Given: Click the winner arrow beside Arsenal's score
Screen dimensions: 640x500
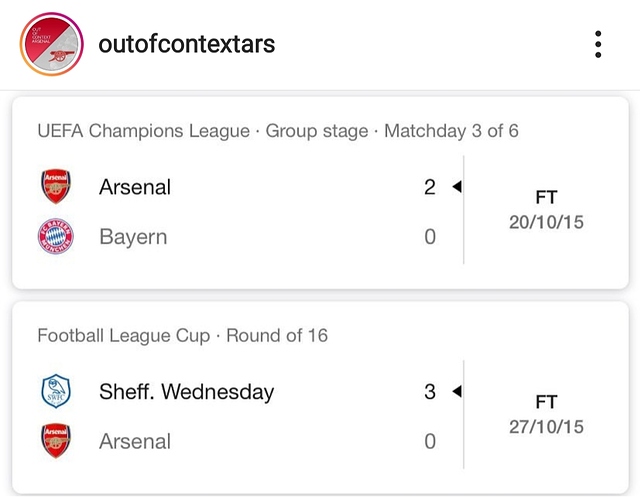Looking at the screenshot, I should point(456,187).
